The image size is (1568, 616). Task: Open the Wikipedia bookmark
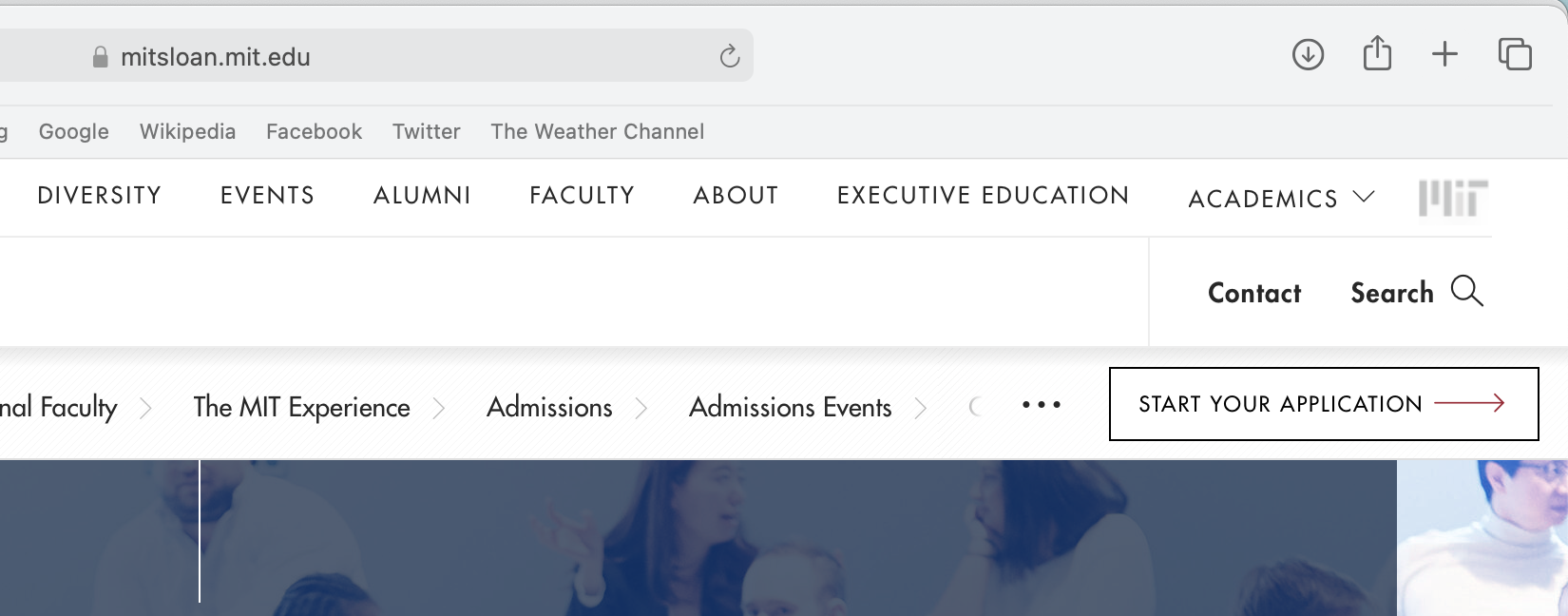187,132
